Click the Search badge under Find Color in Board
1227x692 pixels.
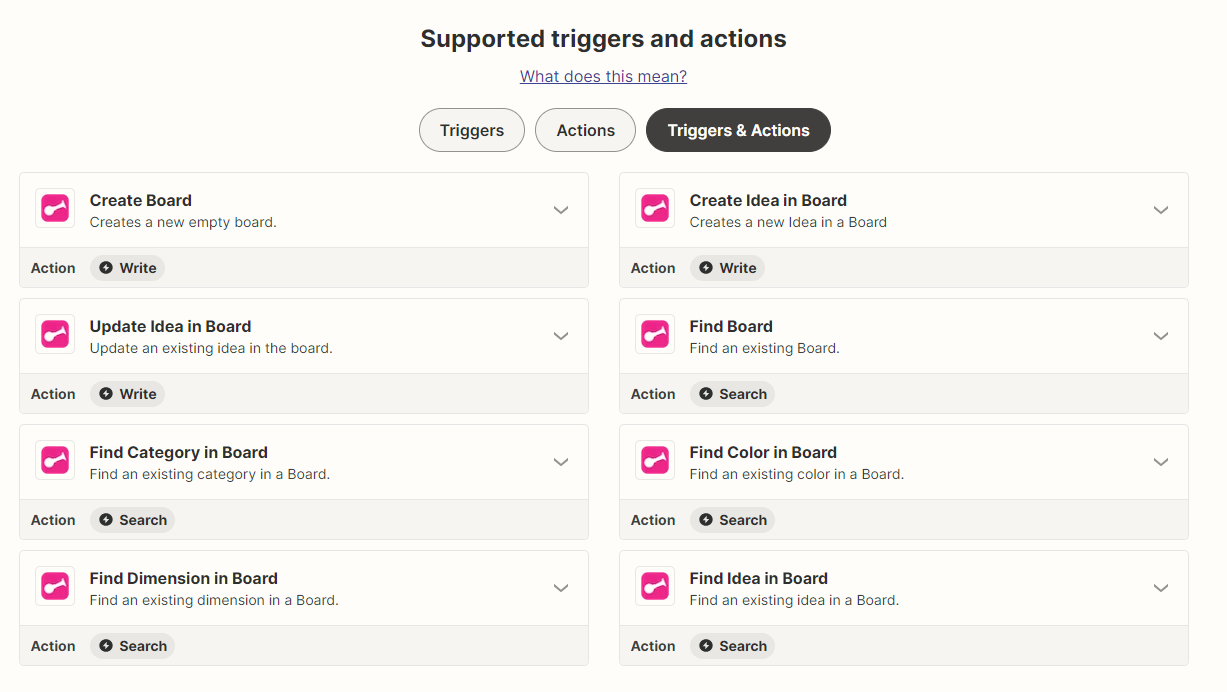pos(732,520)
